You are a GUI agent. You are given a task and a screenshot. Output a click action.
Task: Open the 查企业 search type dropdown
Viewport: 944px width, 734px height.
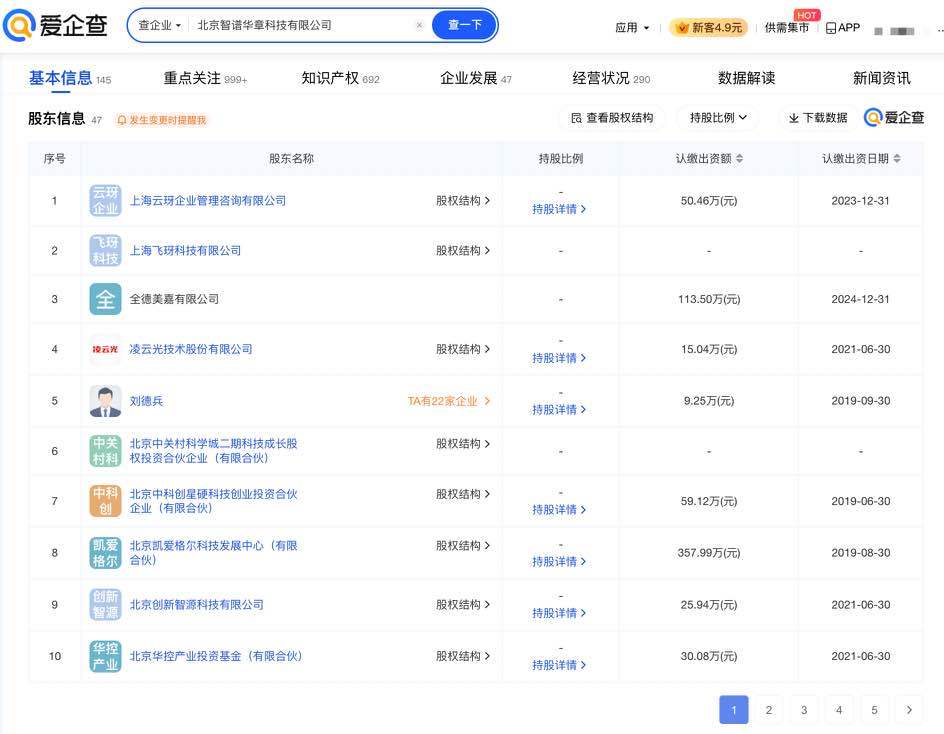tap(160, 26)
